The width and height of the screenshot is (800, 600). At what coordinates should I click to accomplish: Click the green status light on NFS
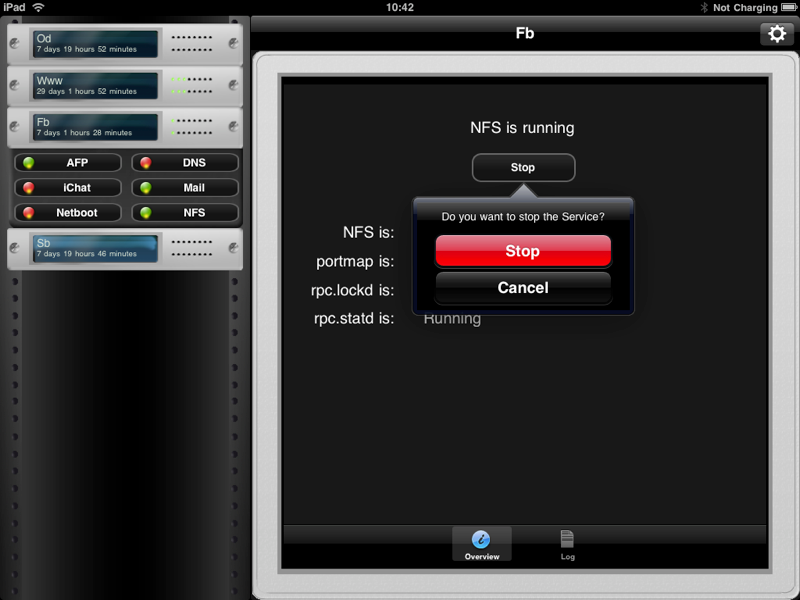pyautogui.click(x=145, y=213)
